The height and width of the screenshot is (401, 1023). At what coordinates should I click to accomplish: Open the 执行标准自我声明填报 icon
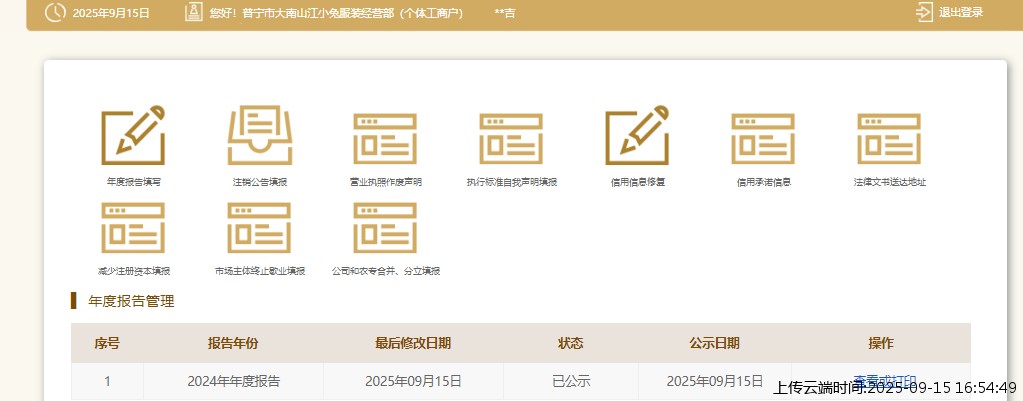511,139
